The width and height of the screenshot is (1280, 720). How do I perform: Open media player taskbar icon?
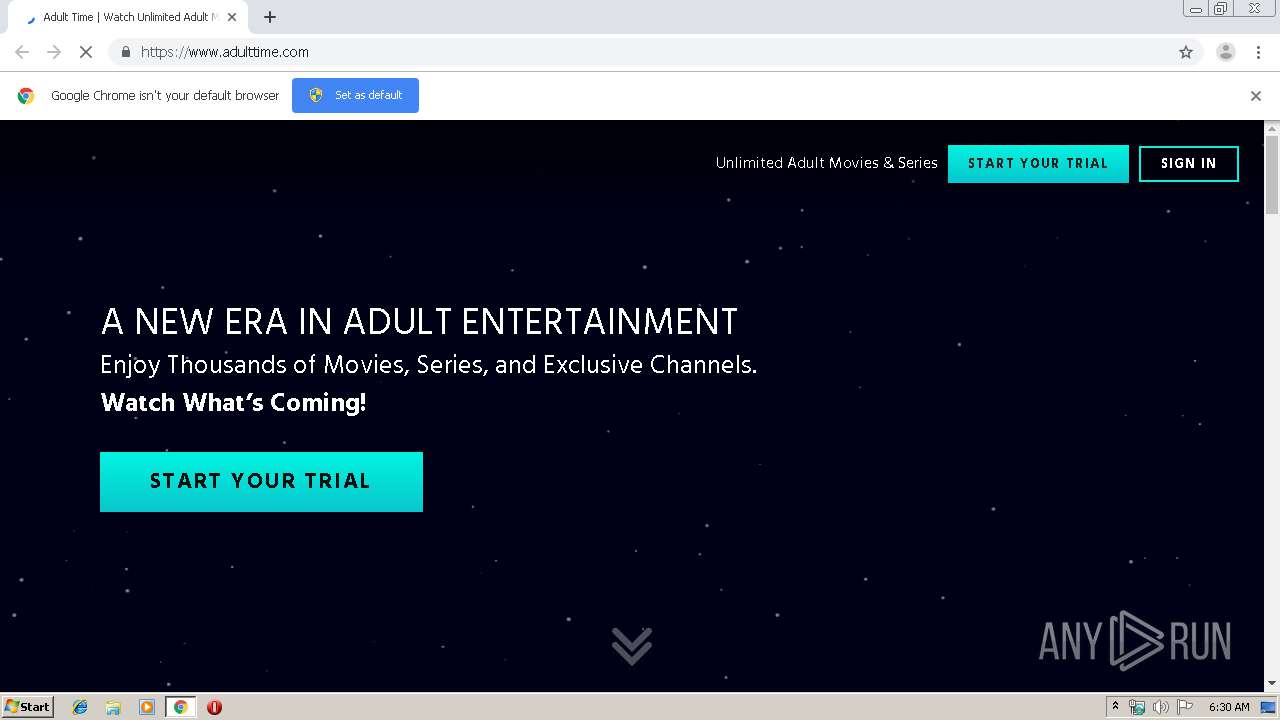pos(147,707)
